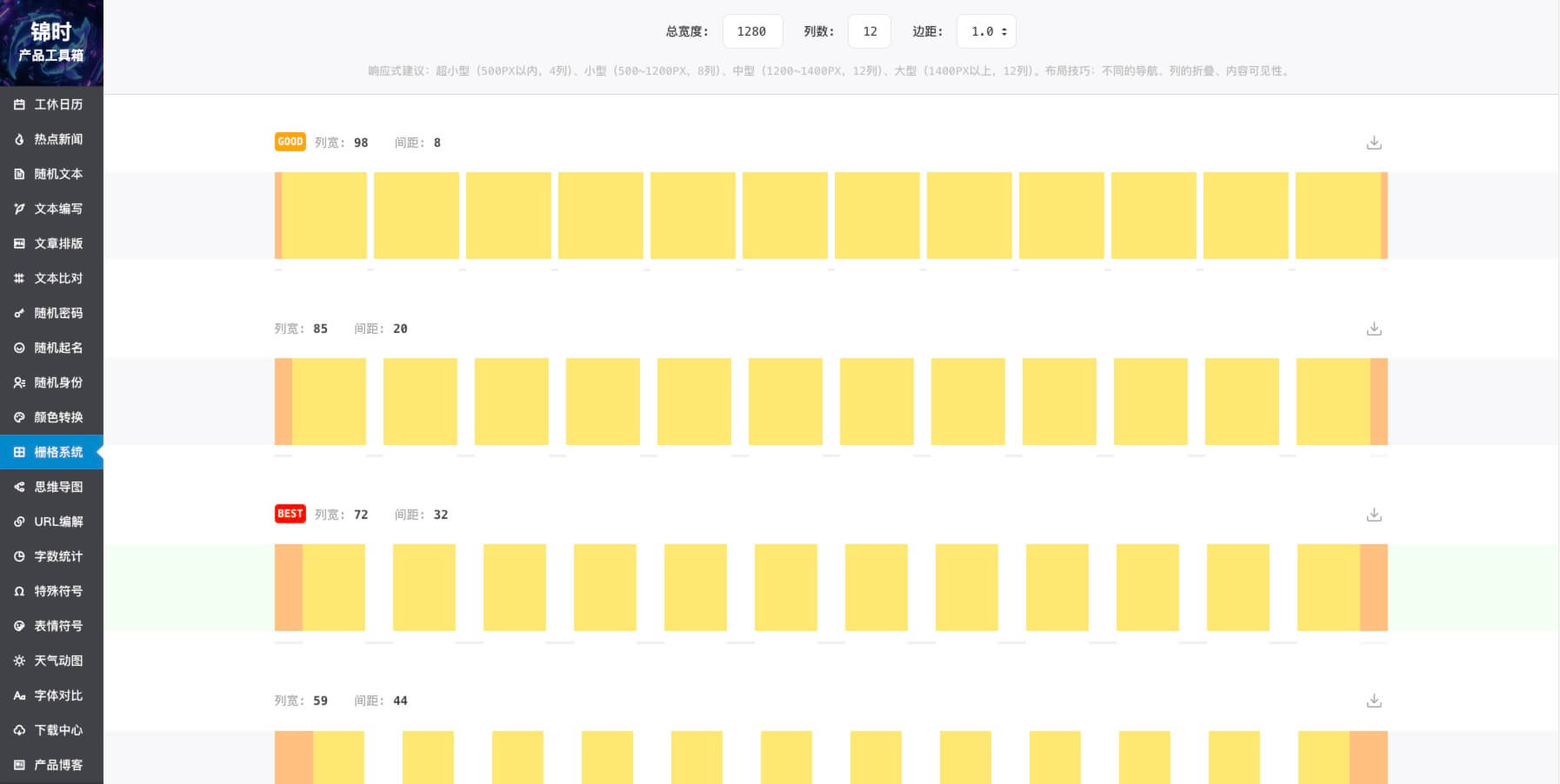The width and height of the screenshot is (1560, 784).
Task: Click orange right margin of 列宽 85 grid
Action: (1379, 402)
